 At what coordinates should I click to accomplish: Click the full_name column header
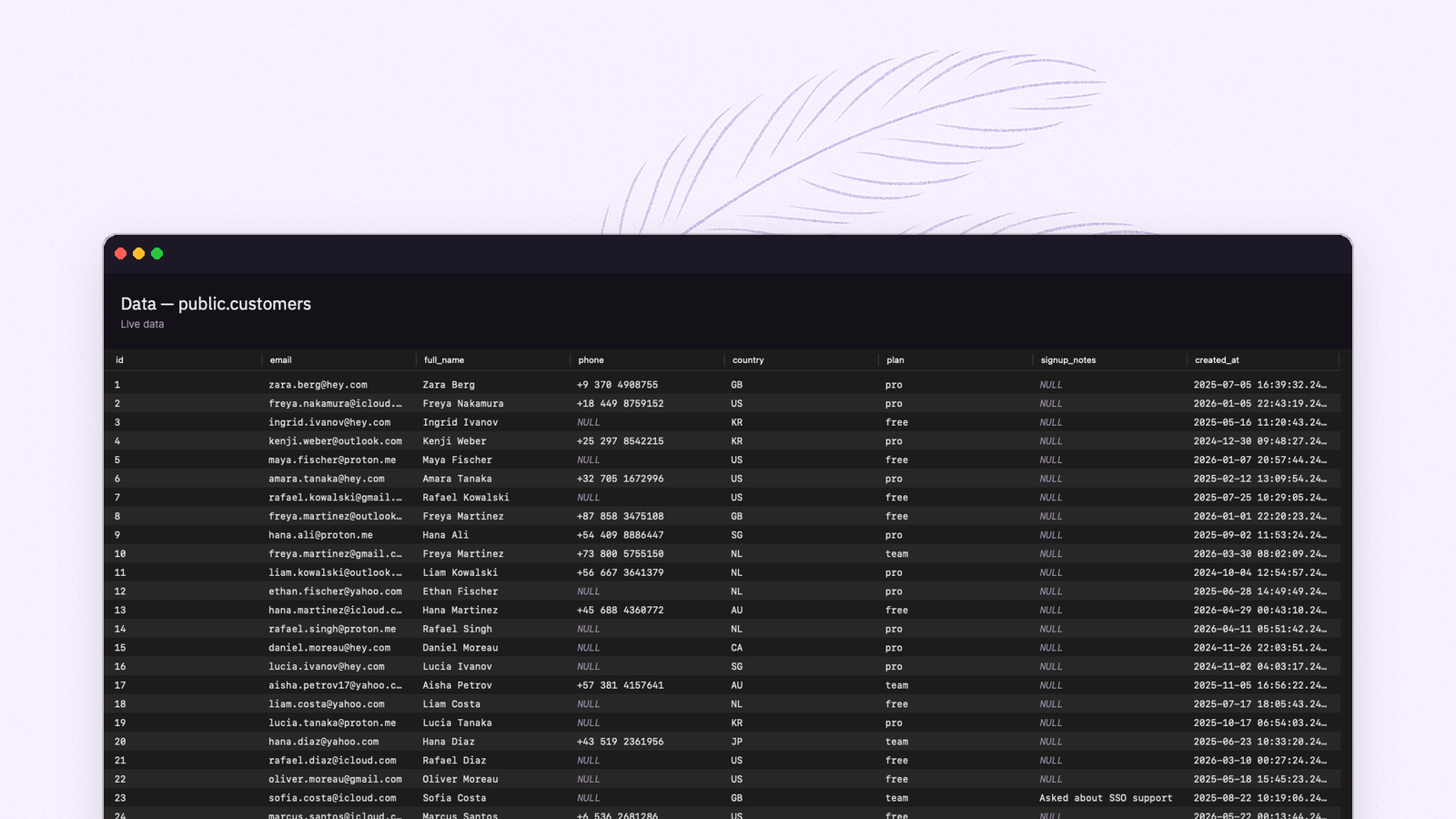(x=493, y=360)
